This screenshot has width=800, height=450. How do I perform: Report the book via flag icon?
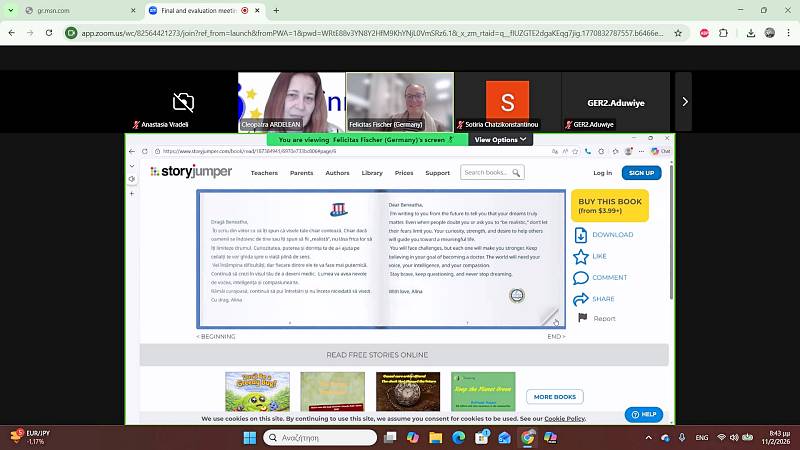coord(582,318)
